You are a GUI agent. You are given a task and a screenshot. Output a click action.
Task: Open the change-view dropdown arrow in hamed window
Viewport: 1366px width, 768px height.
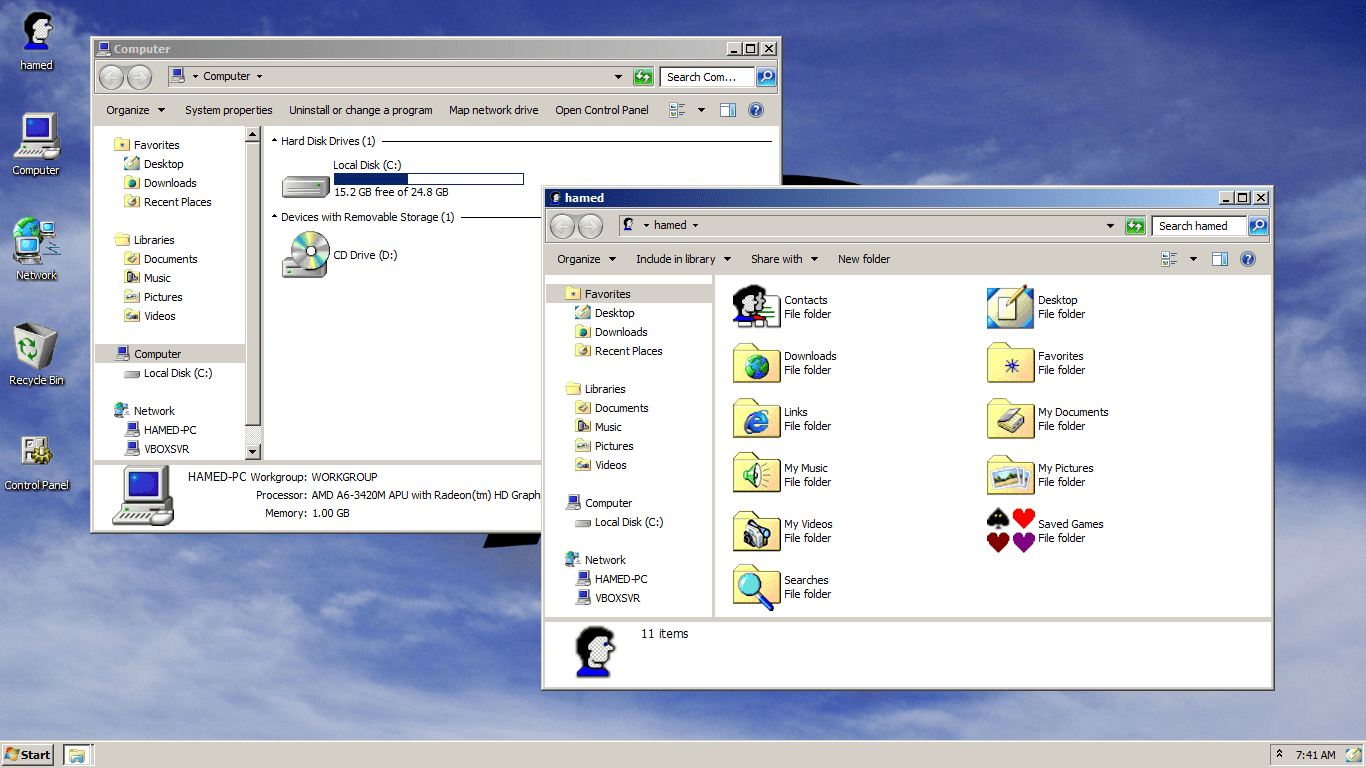[x=1194, y=258]
